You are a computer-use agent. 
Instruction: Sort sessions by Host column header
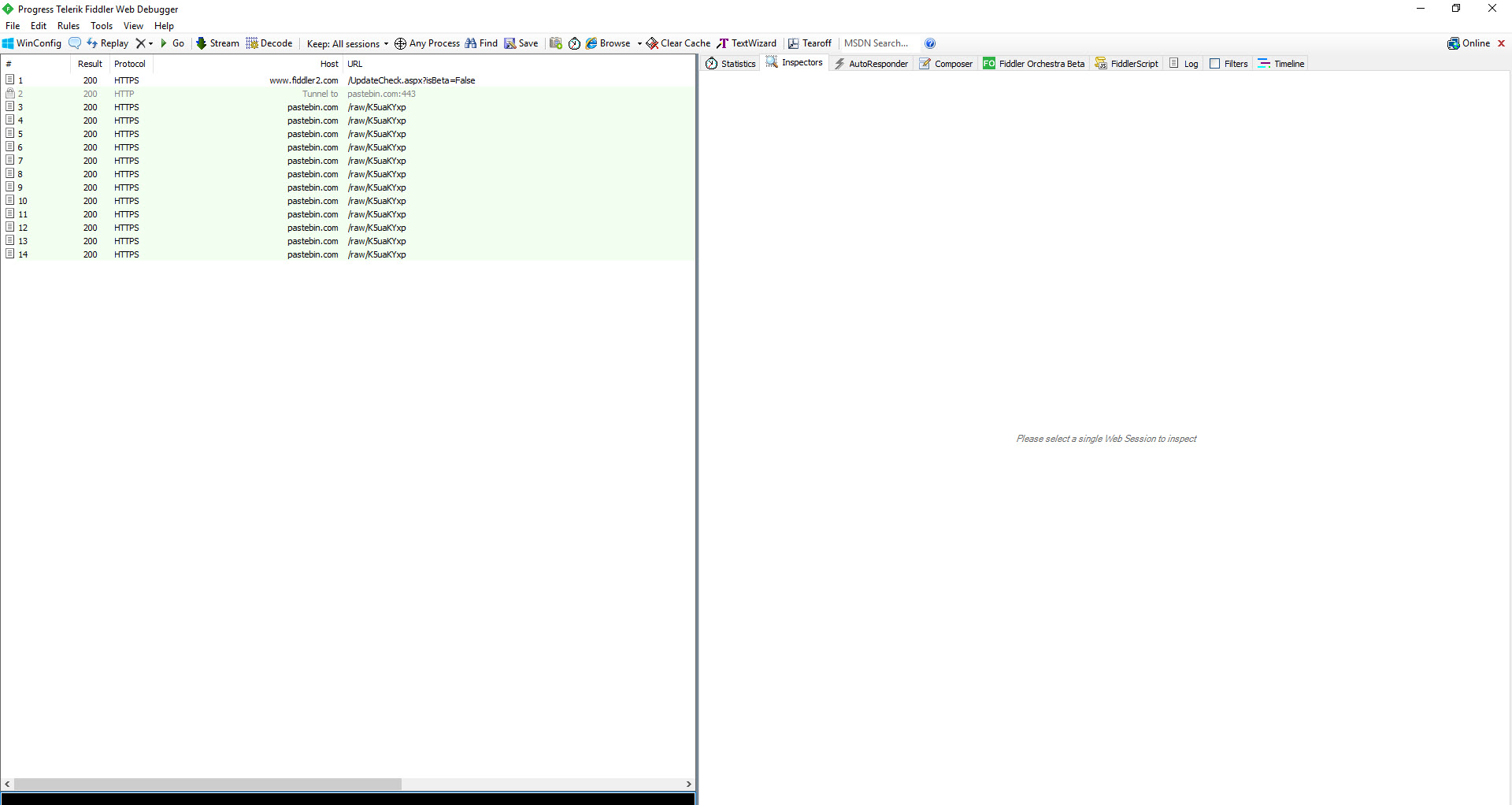click(248, 64)
